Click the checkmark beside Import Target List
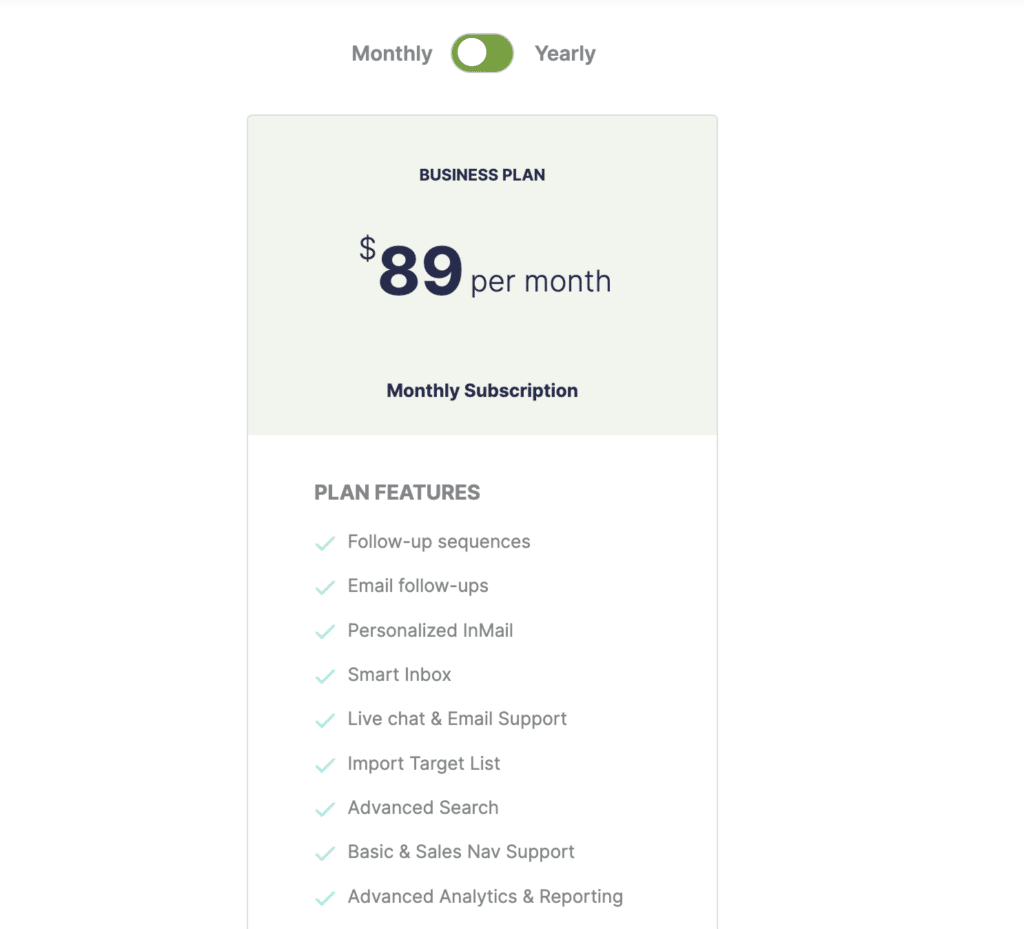 pos(325,765)
